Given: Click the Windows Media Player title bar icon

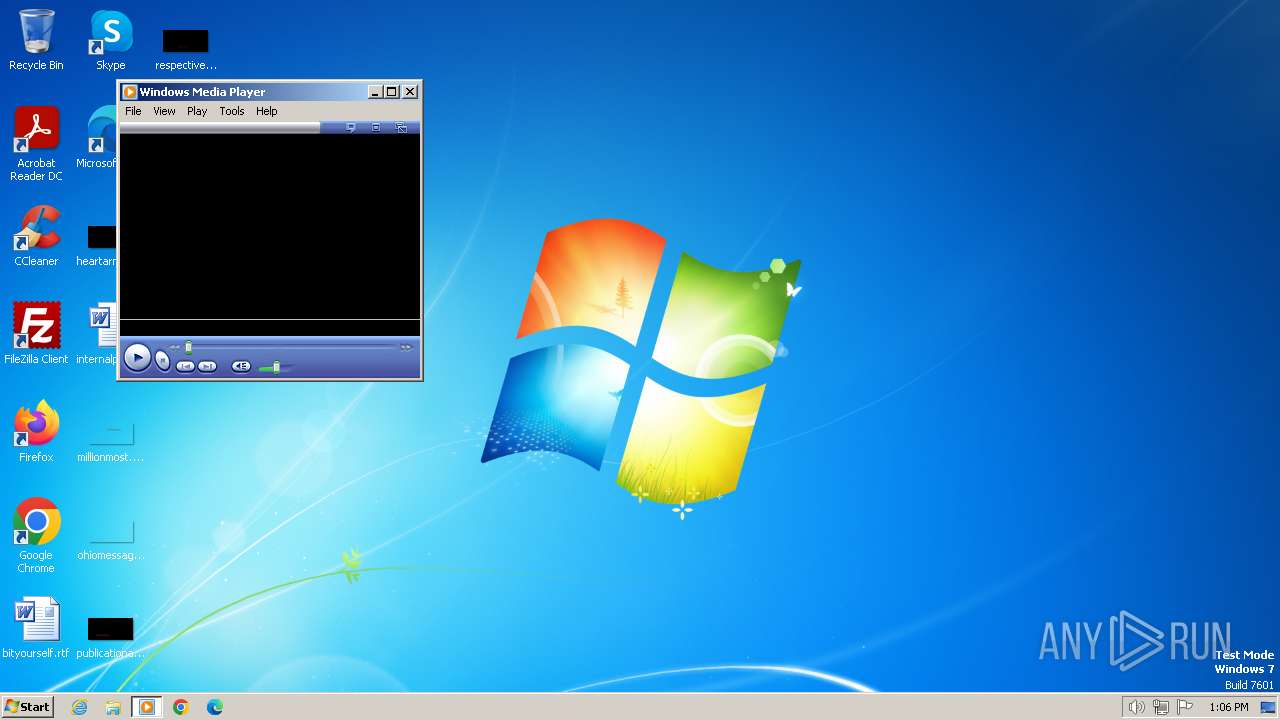Looking at the screenshot, I should pos(129,92).
